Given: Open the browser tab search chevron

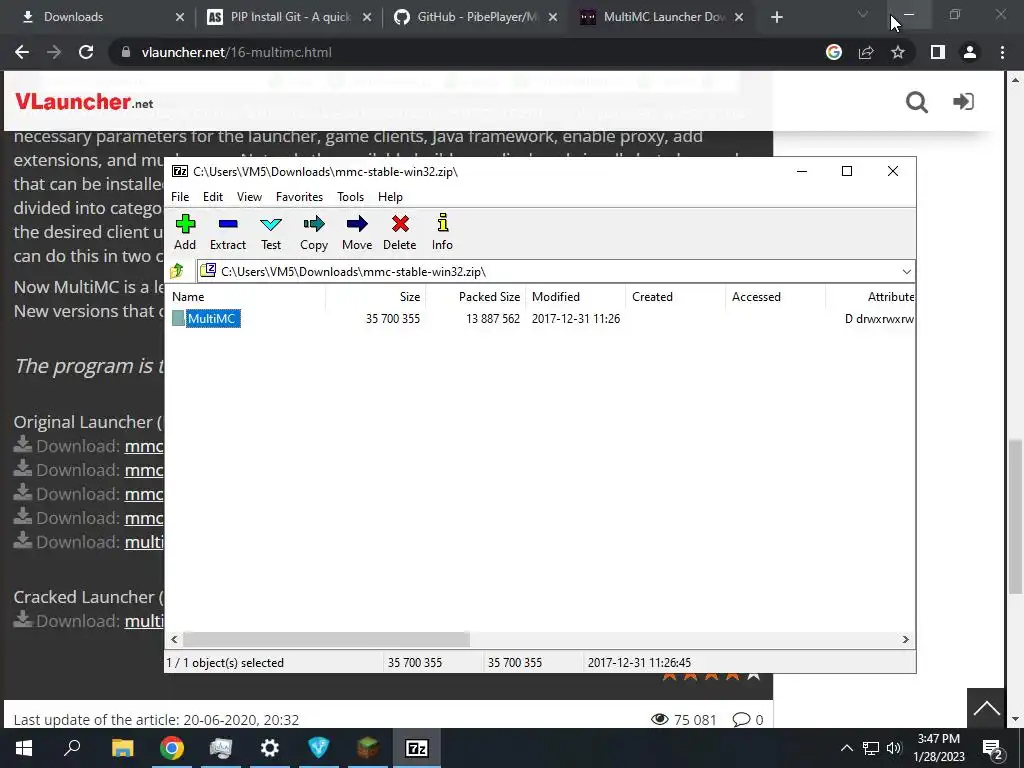Looking at the screenshot, I should pos(863,14).
